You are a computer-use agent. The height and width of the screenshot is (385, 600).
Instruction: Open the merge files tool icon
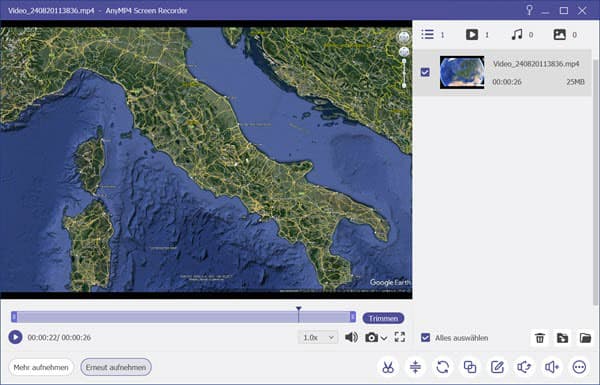(470, 367)
